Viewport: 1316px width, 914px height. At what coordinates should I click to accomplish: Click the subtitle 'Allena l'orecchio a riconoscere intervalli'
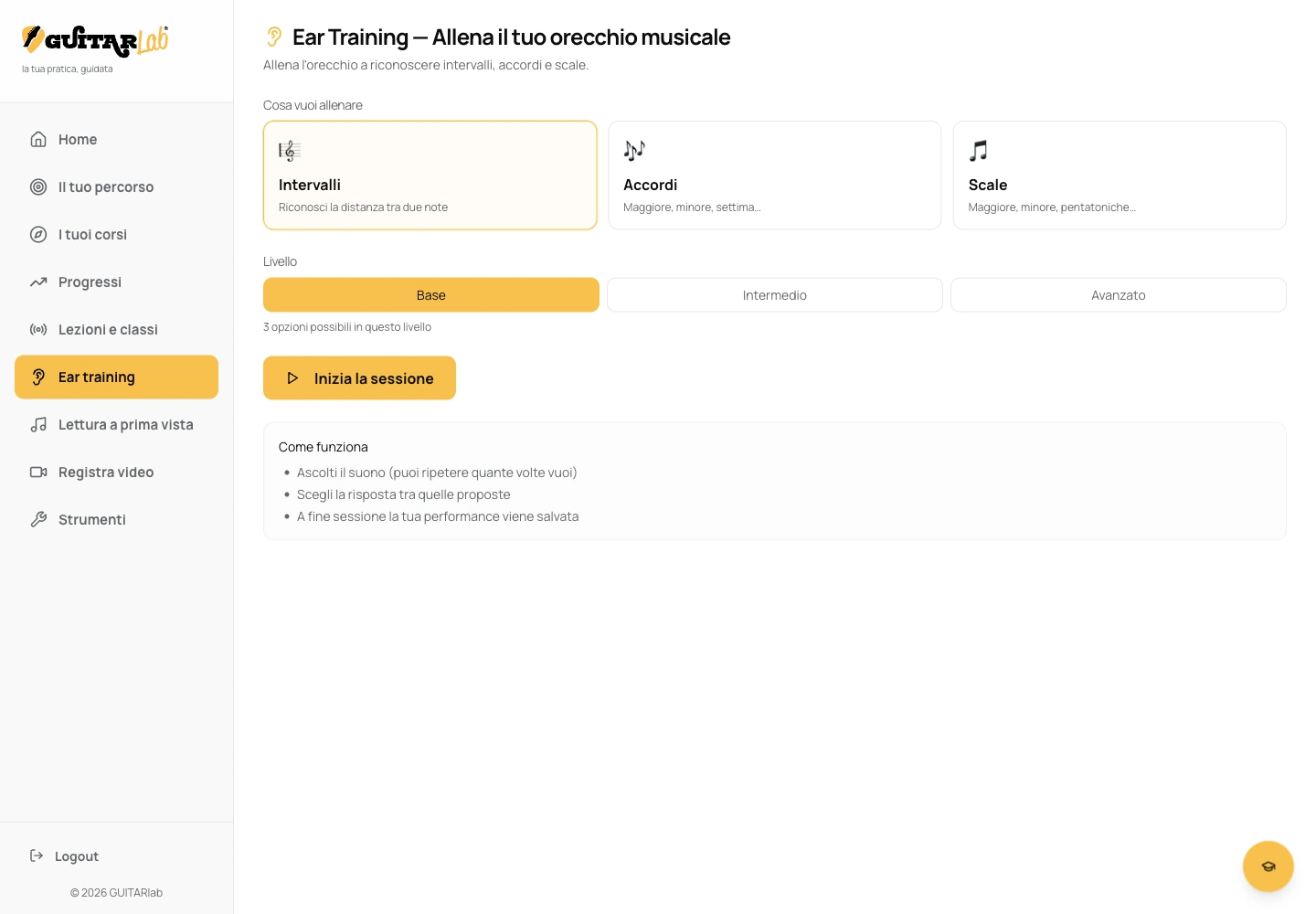(426, 65)
